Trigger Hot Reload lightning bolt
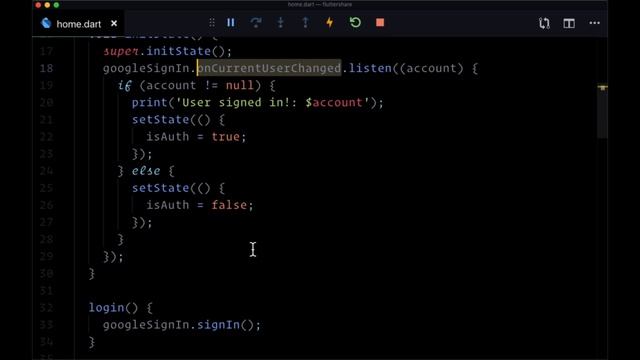 tap(330, 22)
